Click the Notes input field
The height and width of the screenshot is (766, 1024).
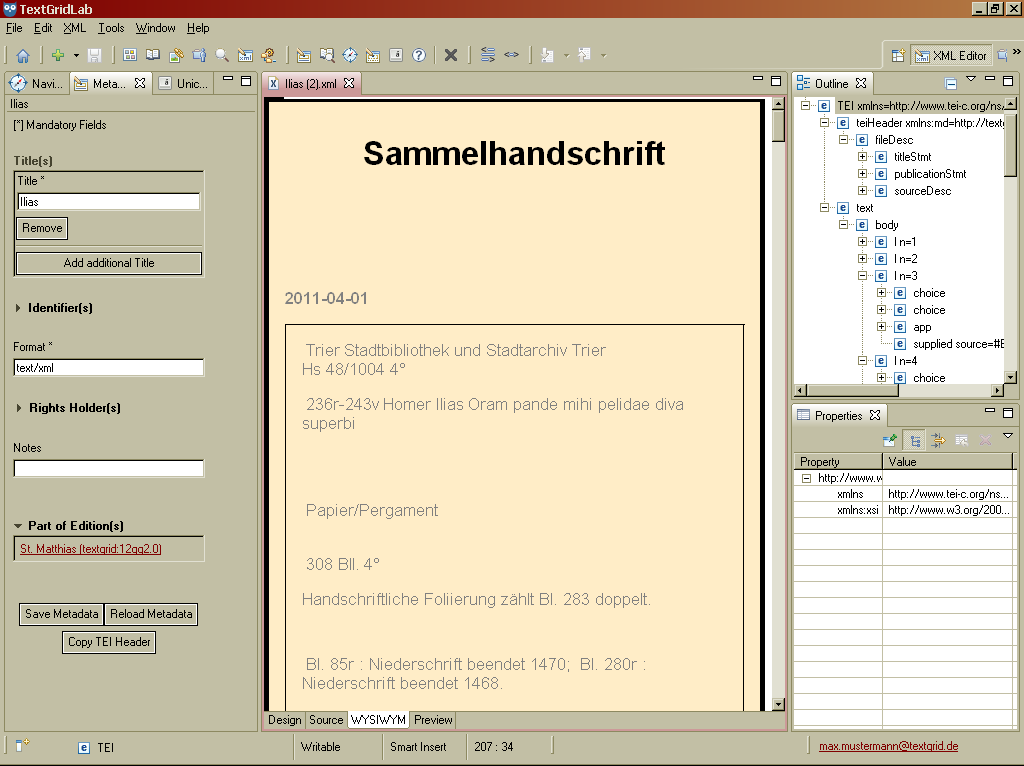(x=108, y=468)
